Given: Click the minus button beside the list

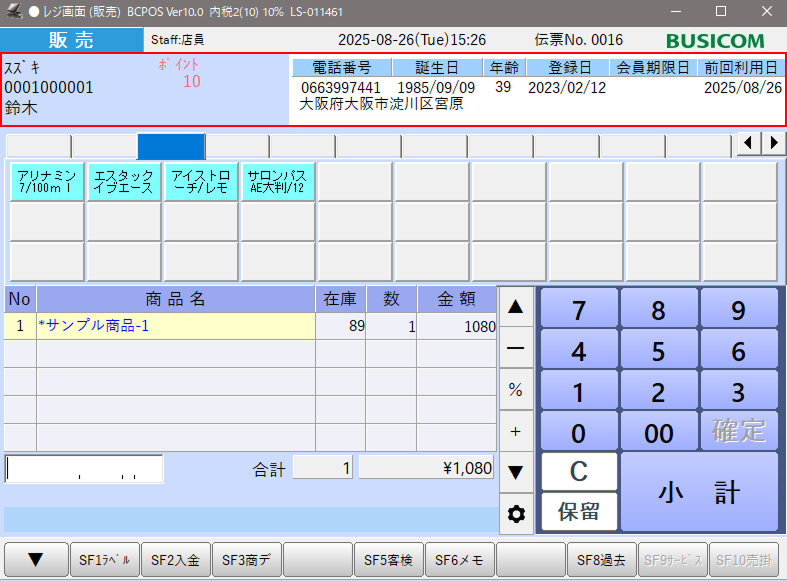Looking at the screenshot, I should 516,348.
